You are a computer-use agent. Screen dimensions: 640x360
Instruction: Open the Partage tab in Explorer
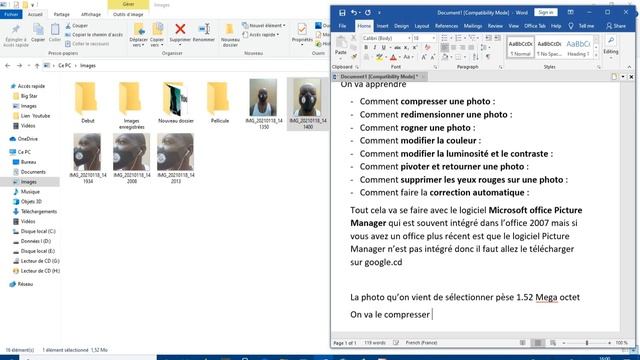[x=62, y=14]
